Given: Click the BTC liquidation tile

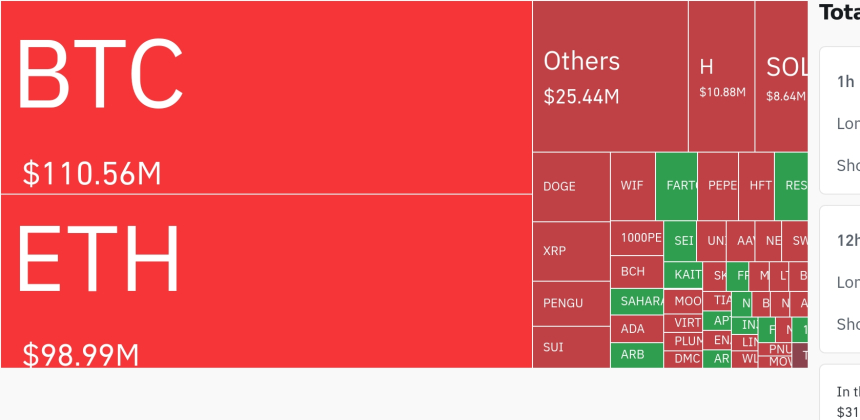Looking at the screenshot, I should 266,97.
